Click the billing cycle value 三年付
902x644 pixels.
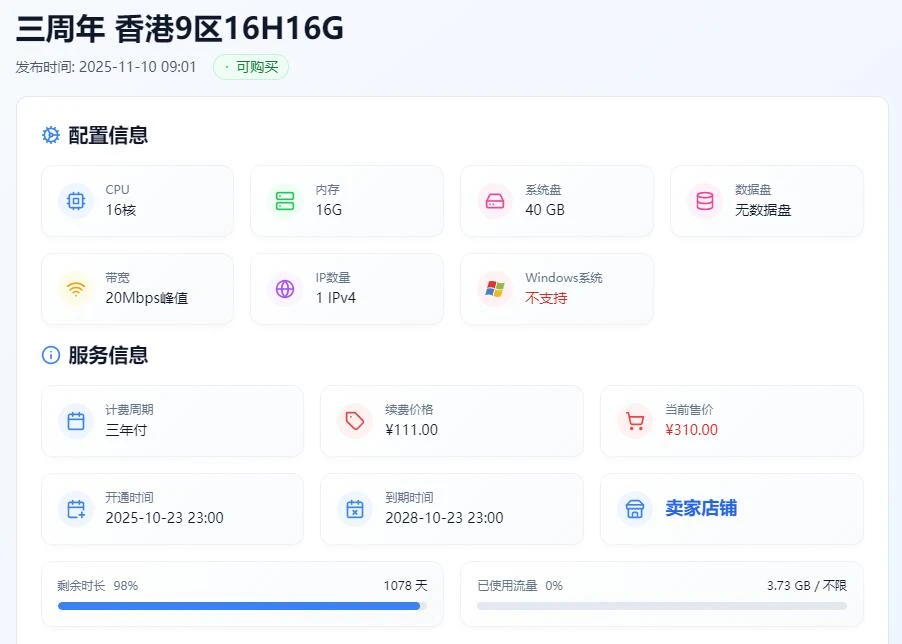(x=126, y=430)
